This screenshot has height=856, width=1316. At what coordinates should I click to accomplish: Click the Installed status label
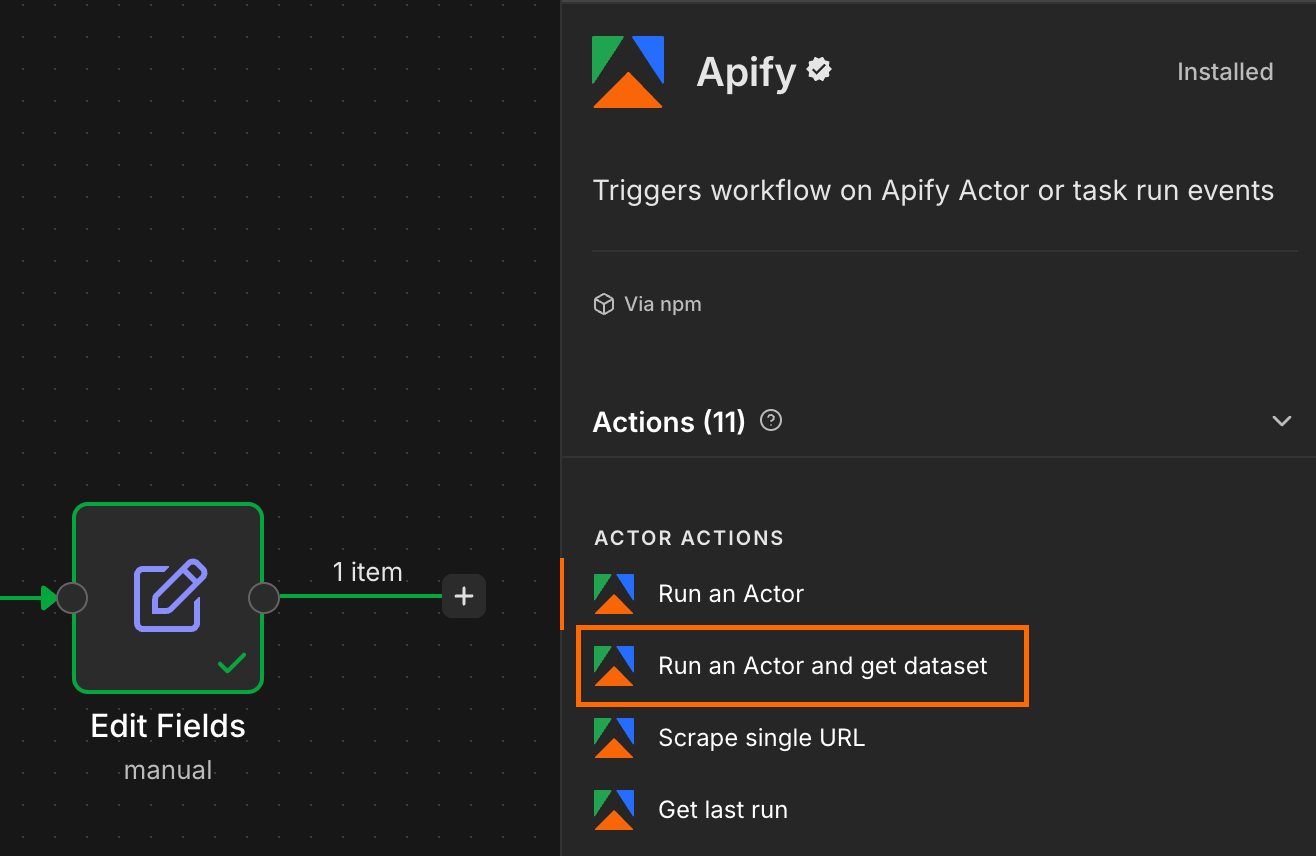tap(1225, 72)
